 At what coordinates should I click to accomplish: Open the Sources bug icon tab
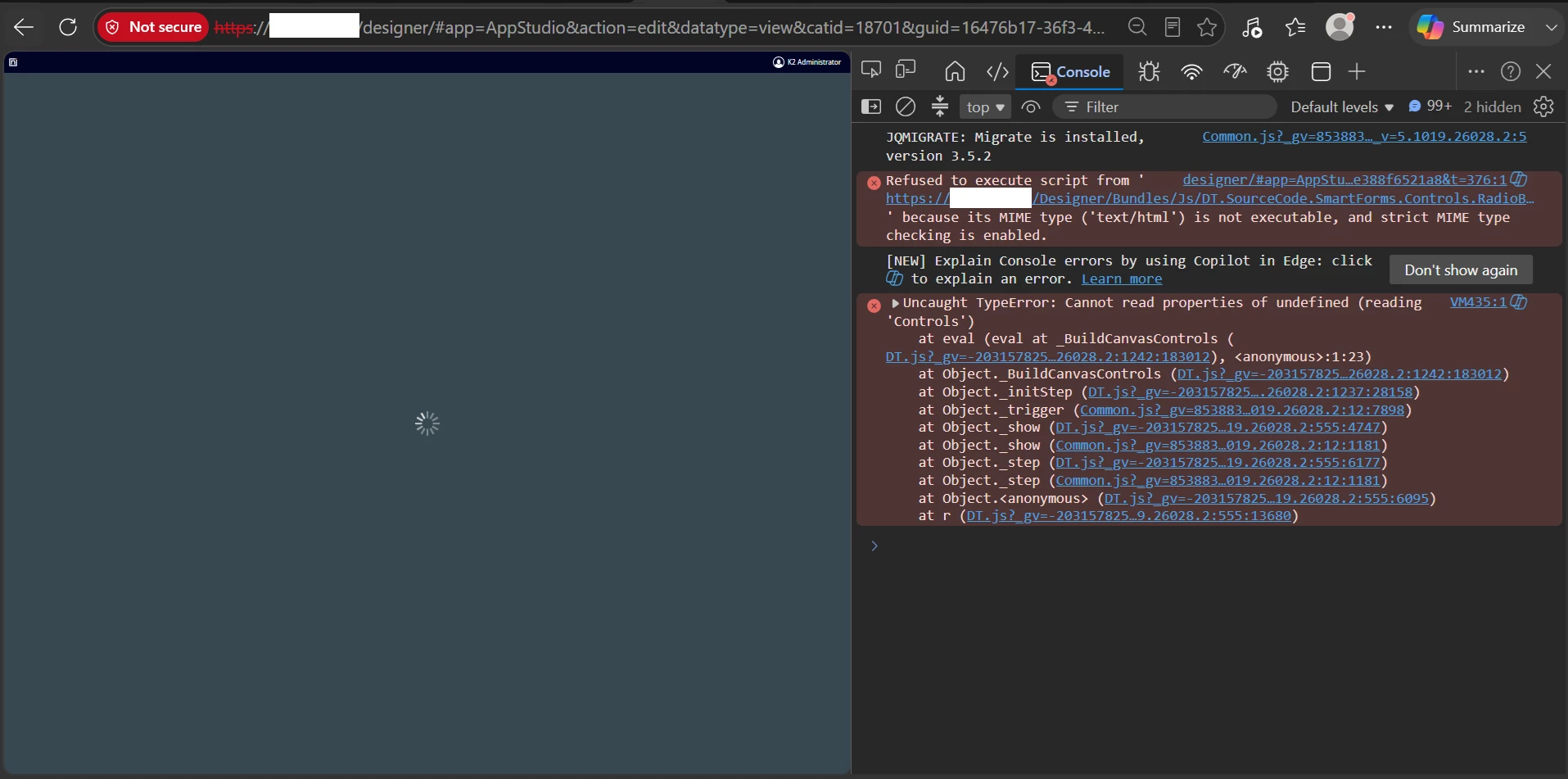point(1149,72)
